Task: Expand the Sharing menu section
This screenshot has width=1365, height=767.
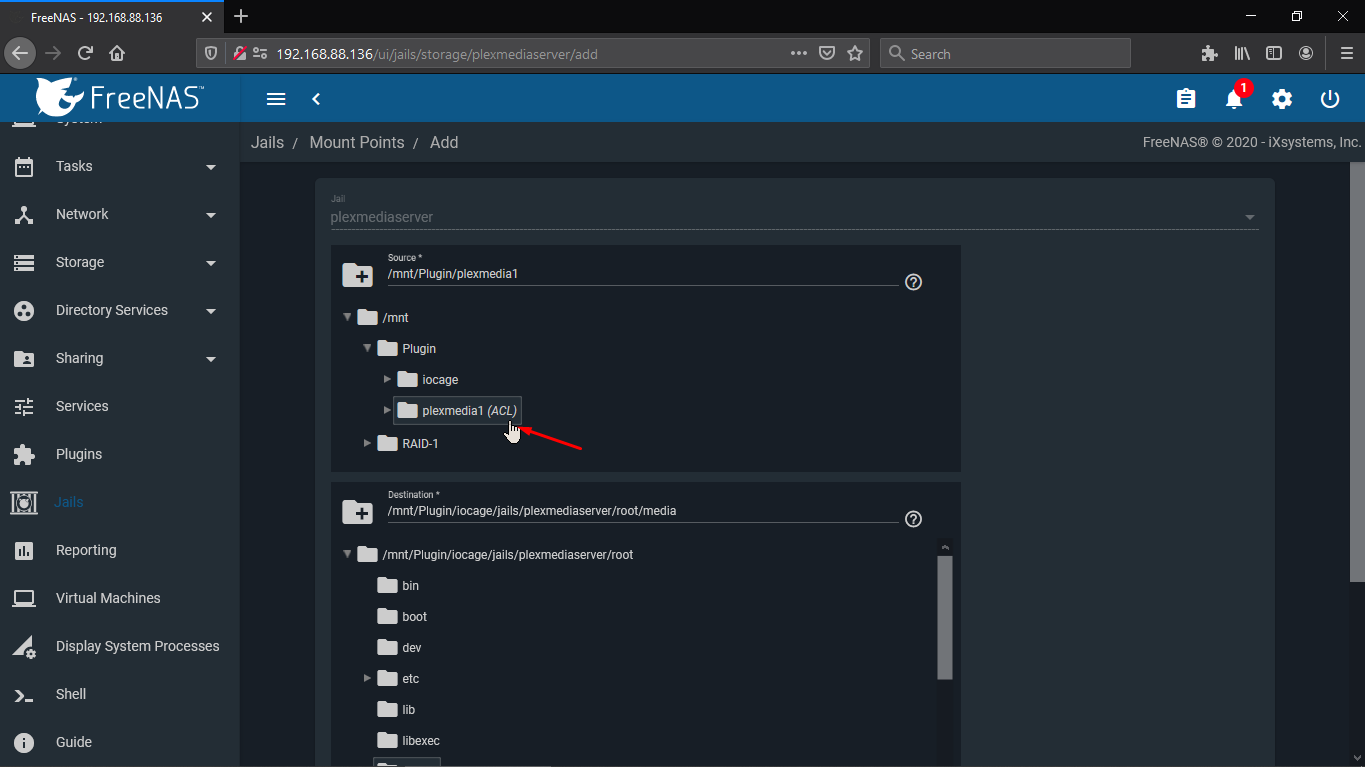Action: pyautogui.click(x=211, y=359)
